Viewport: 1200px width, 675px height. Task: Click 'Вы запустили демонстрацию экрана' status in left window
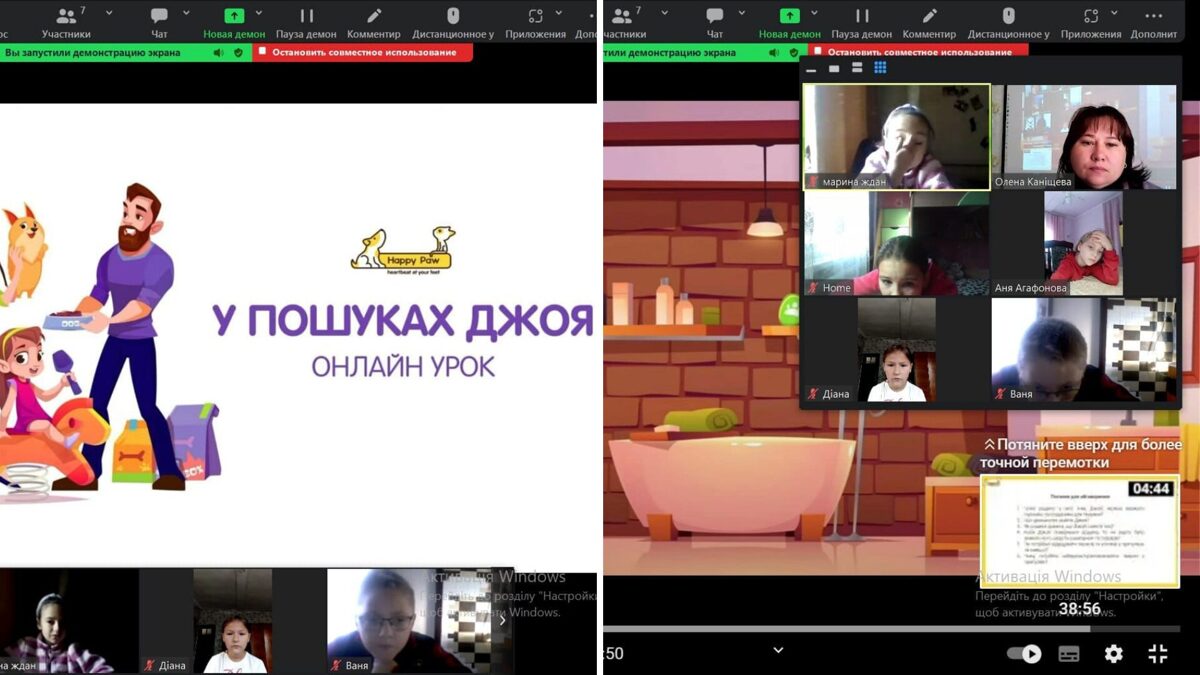(x=92, y=52)
